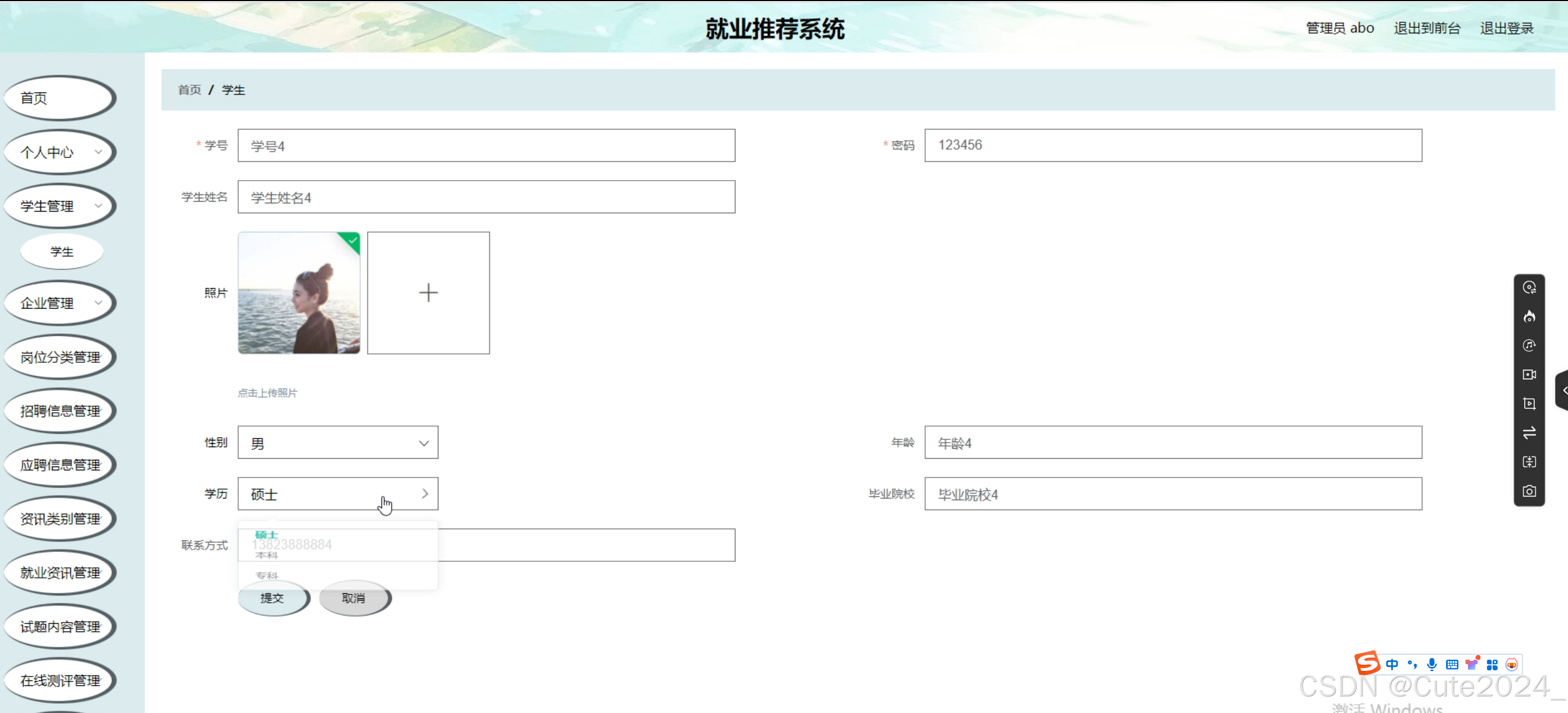Image resolution: width=1568 pixels, height=713 pixels.
Task: Collapse the 学生管理 menu
Action: tap(59, 206)
